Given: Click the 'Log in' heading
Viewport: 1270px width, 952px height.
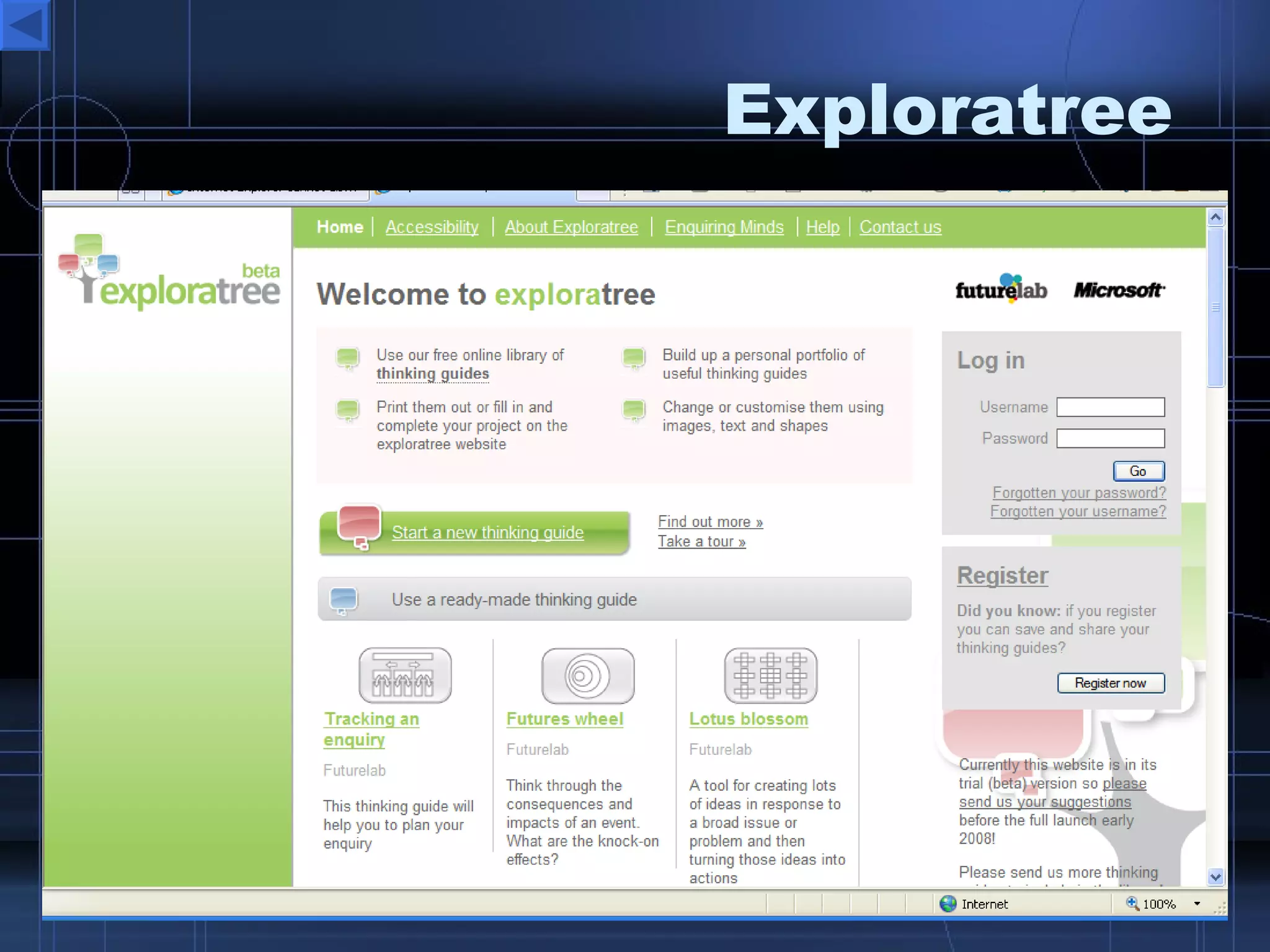Looking at the screenshot, I should pyautogui.click(x=990, y=361).
